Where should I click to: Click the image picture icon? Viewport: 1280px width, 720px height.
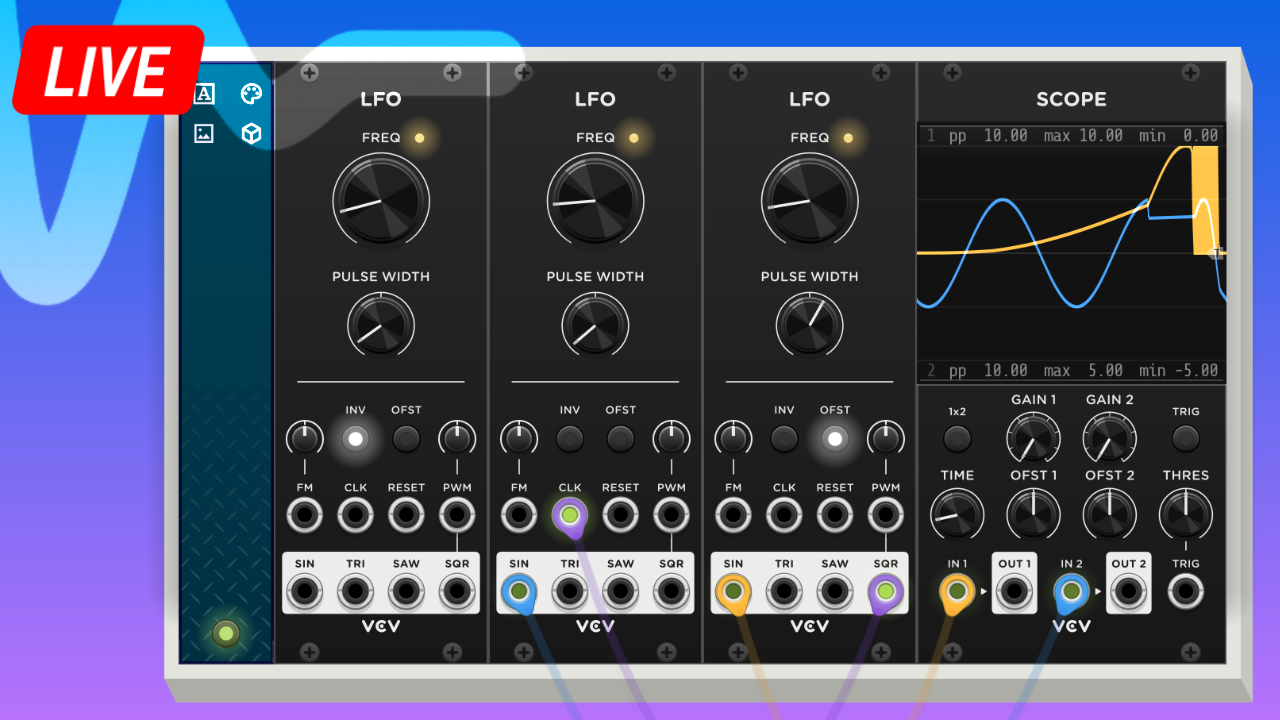point(204,134)
